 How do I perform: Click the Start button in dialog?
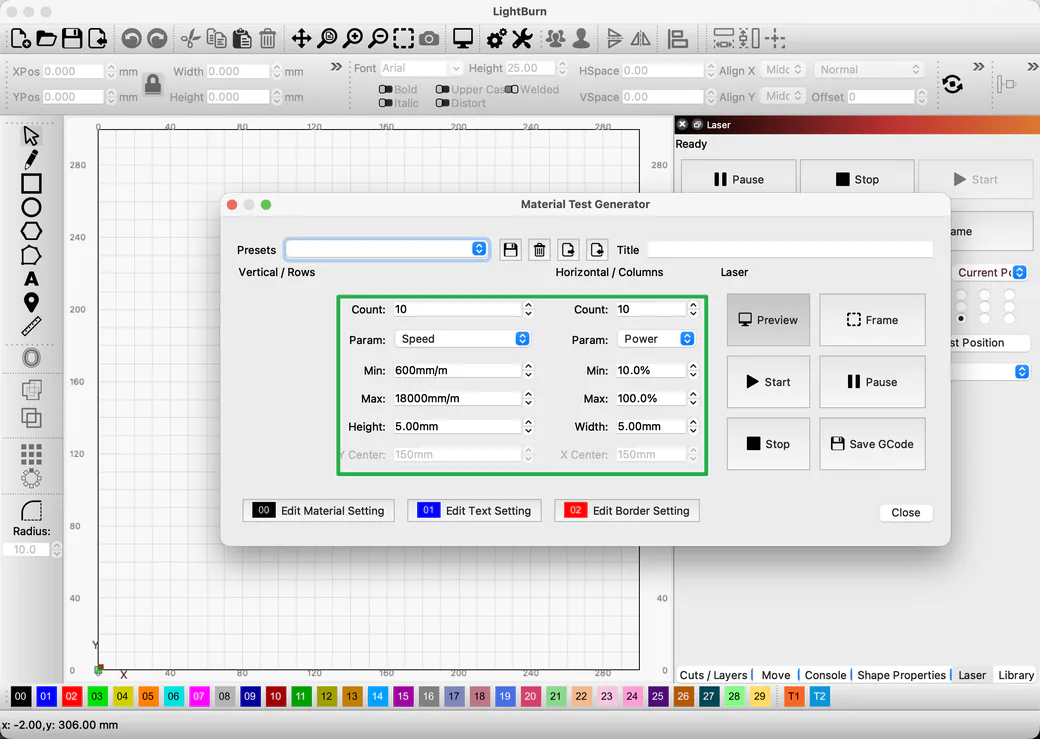tap(768, 381)
